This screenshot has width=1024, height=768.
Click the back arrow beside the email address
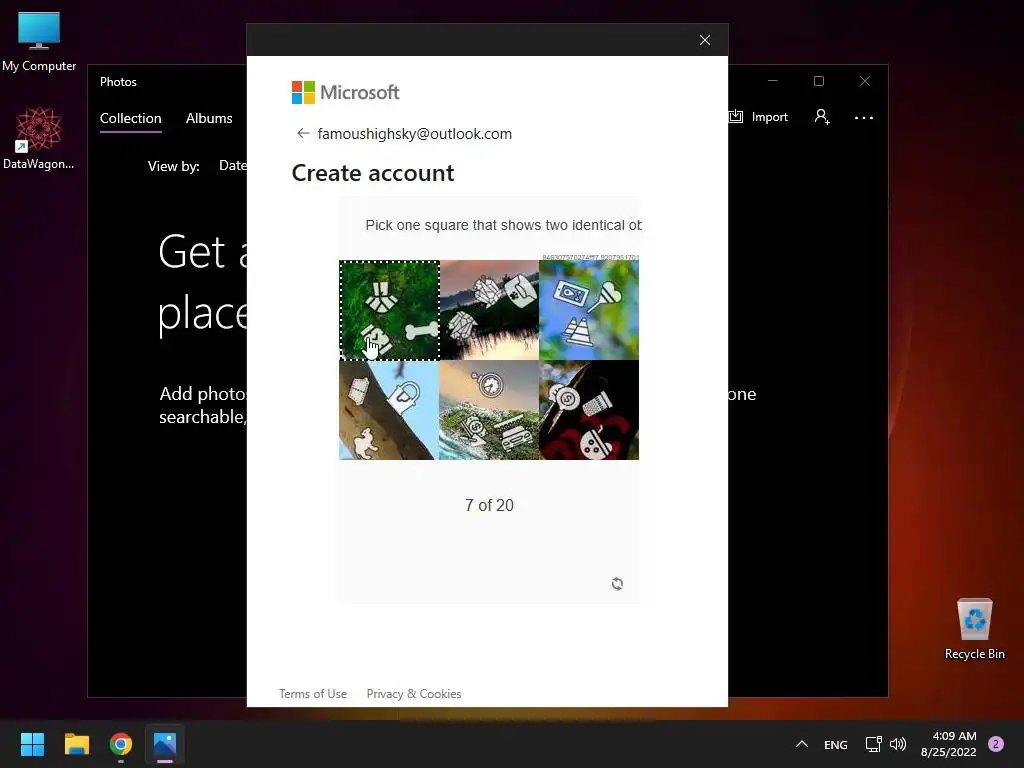(x=302, y=133)
